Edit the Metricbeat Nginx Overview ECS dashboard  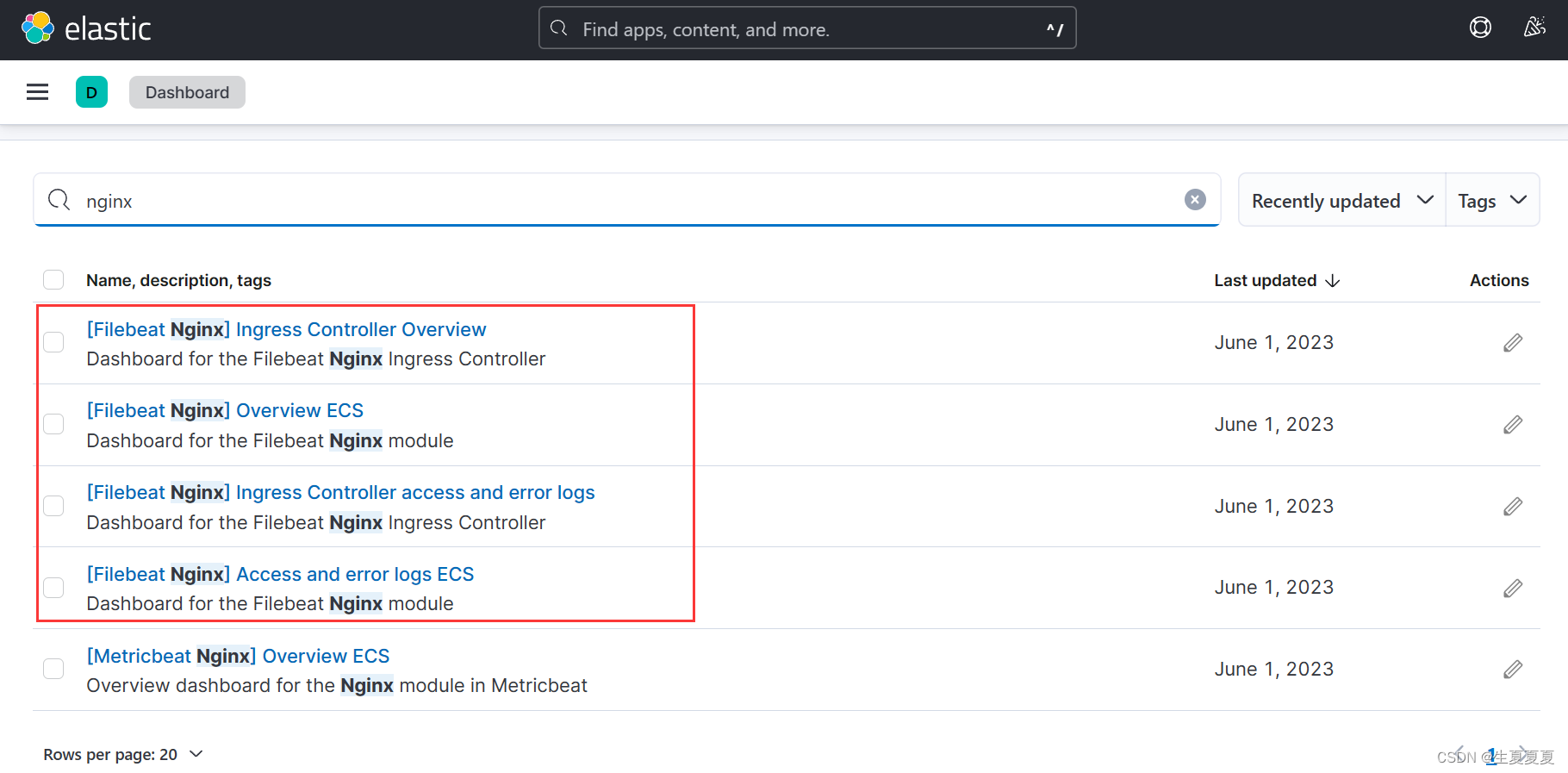point(1513,670)
